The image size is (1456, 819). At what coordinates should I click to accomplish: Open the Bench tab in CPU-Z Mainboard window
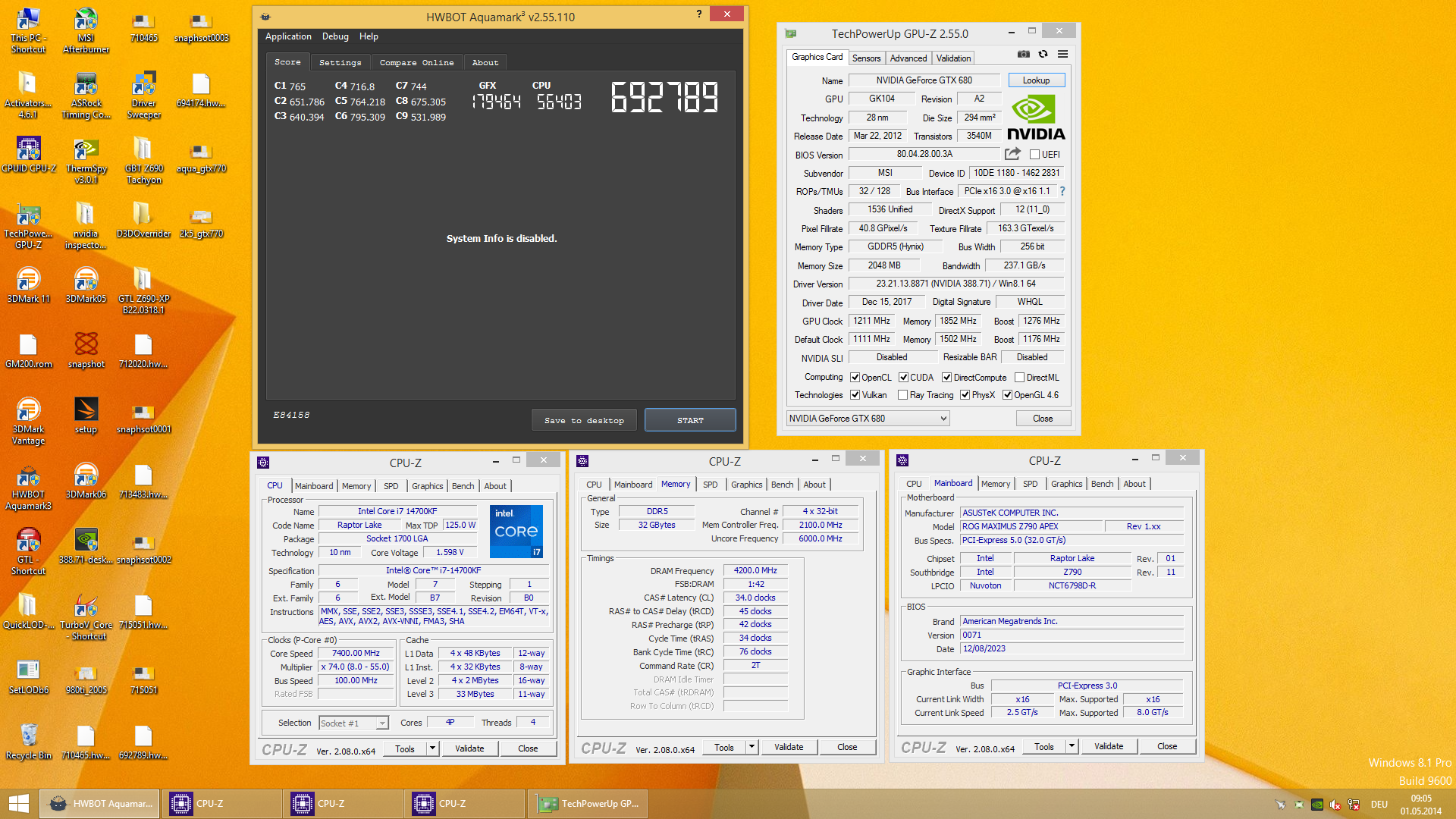point(1103,484)
